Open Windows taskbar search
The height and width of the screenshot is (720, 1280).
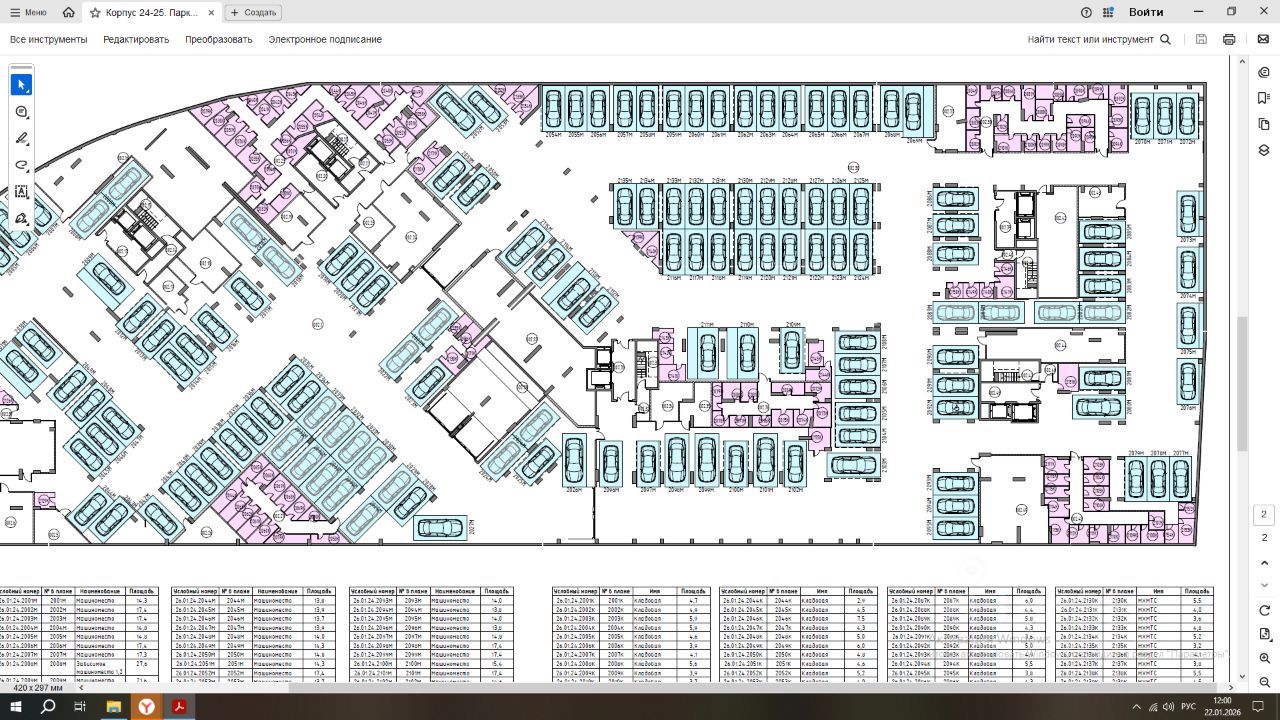(48, 707)
